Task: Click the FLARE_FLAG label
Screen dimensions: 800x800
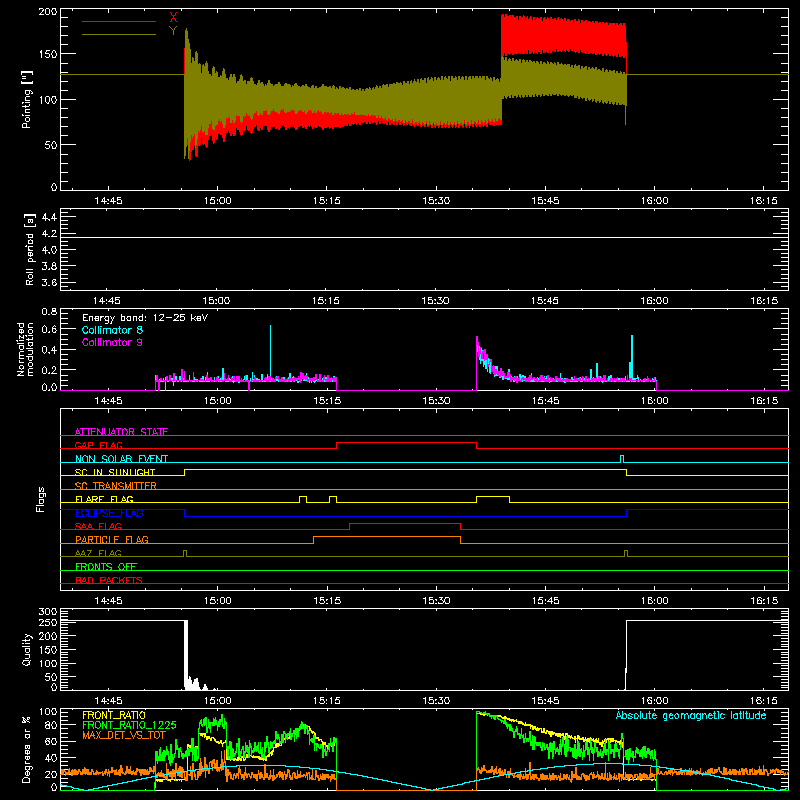Action: pyautogui.click(x=104, y=499)
